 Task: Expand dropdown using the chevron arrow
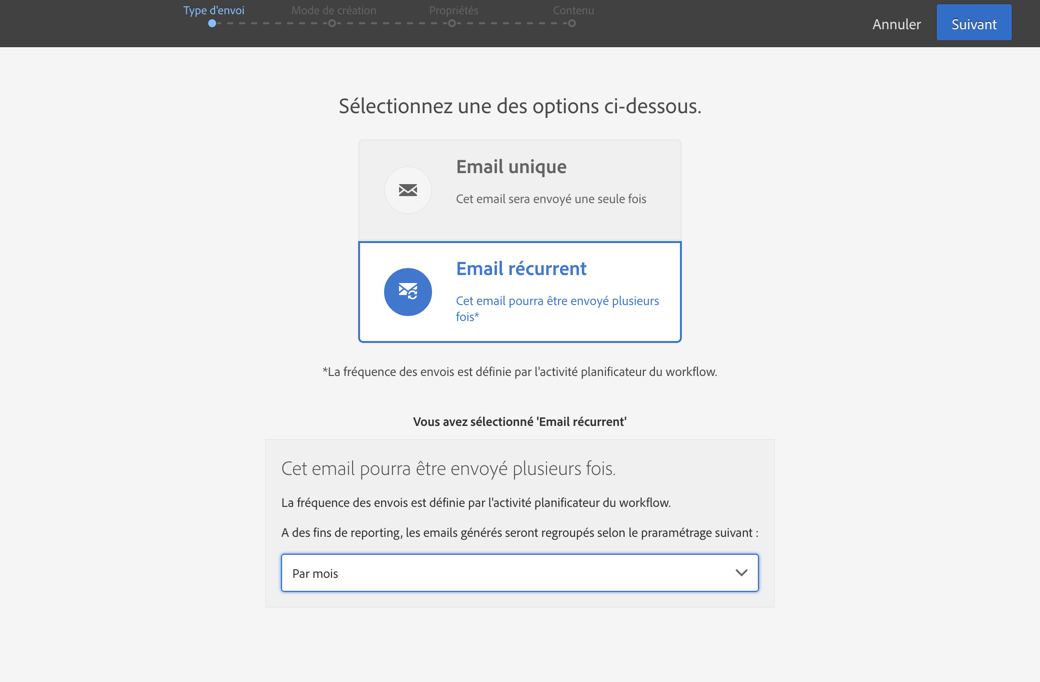coord(741,573)
